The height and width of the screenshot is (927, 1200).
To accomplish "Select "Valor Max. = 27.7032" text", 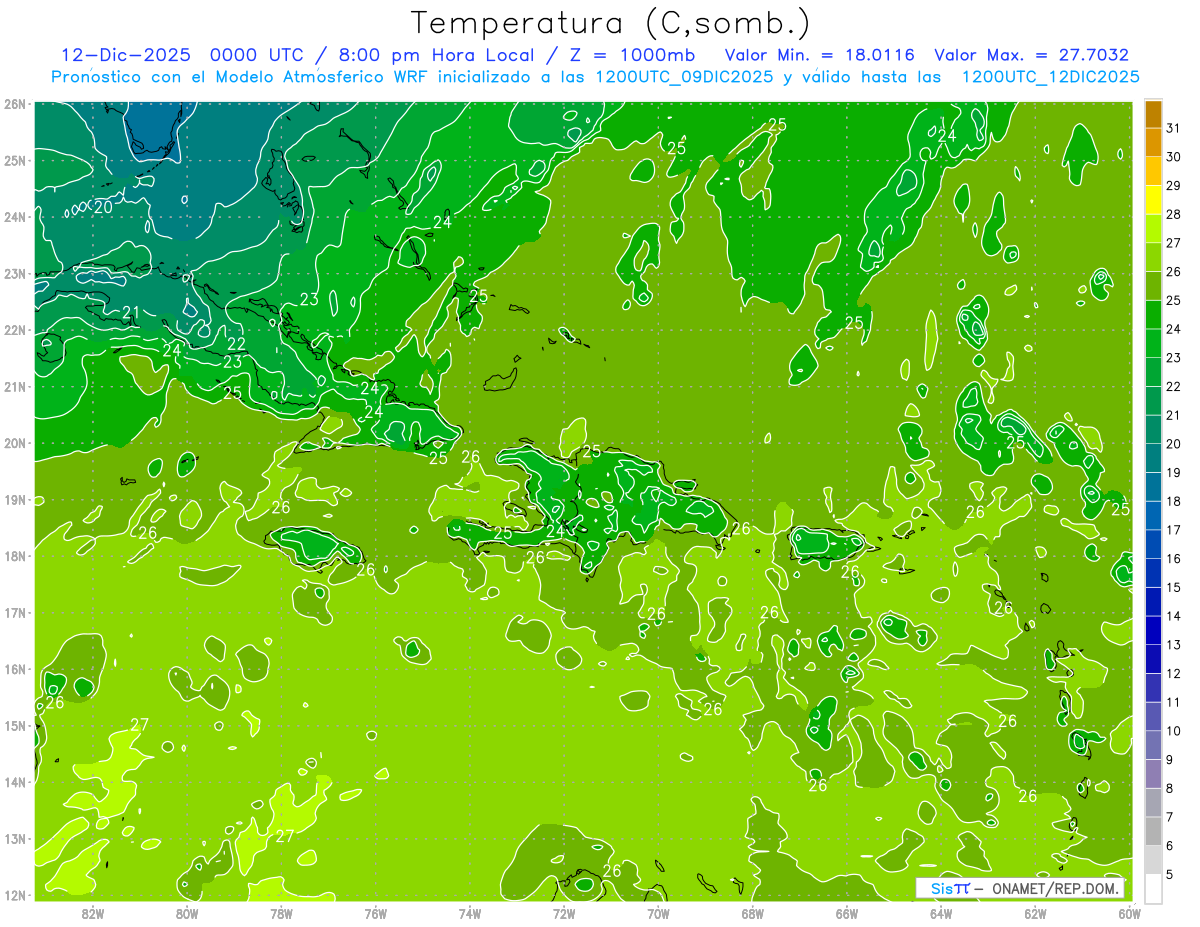I will [1032, 55].
